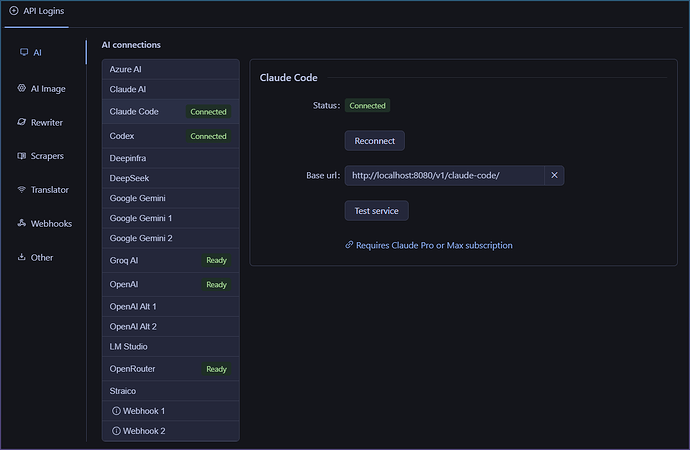
Task: Click the Connected status badge in panel
Action: (367, 106)
